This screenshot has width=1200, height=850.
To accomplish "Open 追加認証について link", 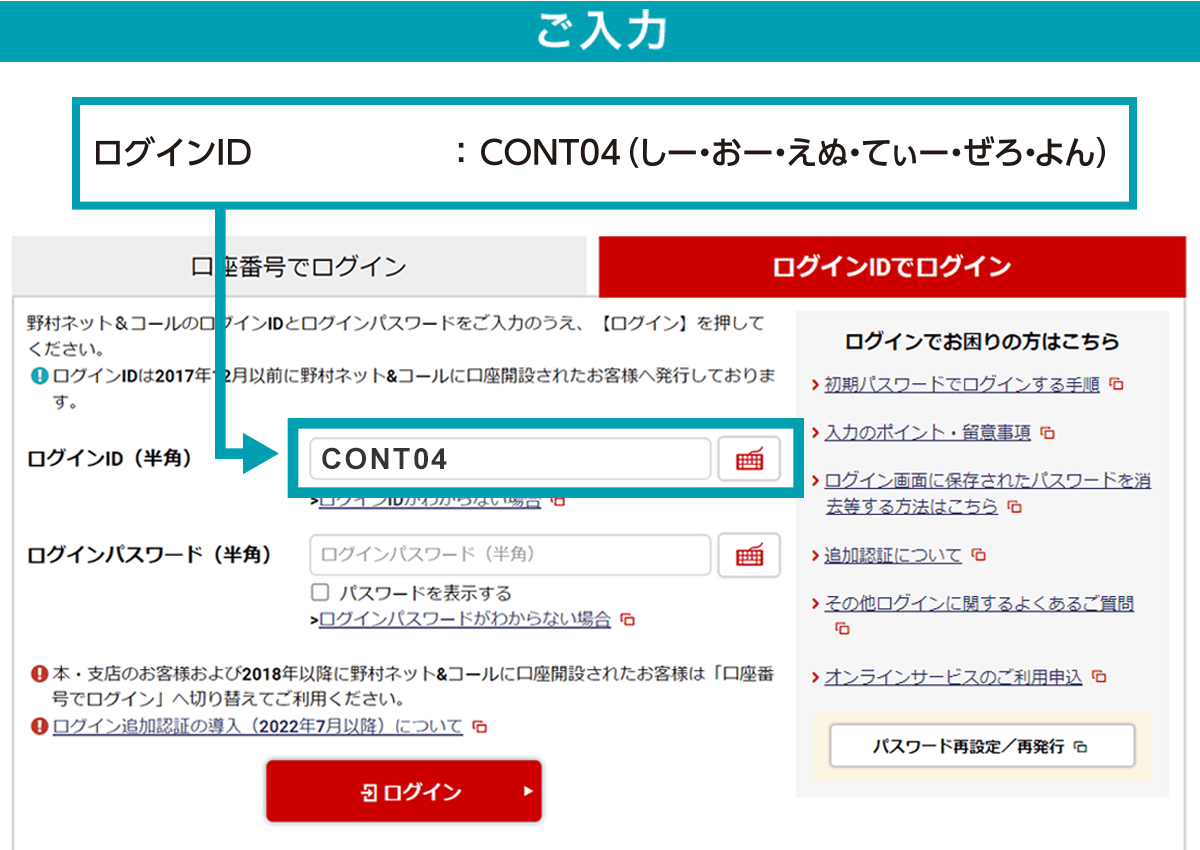I will tap(892, 555).
